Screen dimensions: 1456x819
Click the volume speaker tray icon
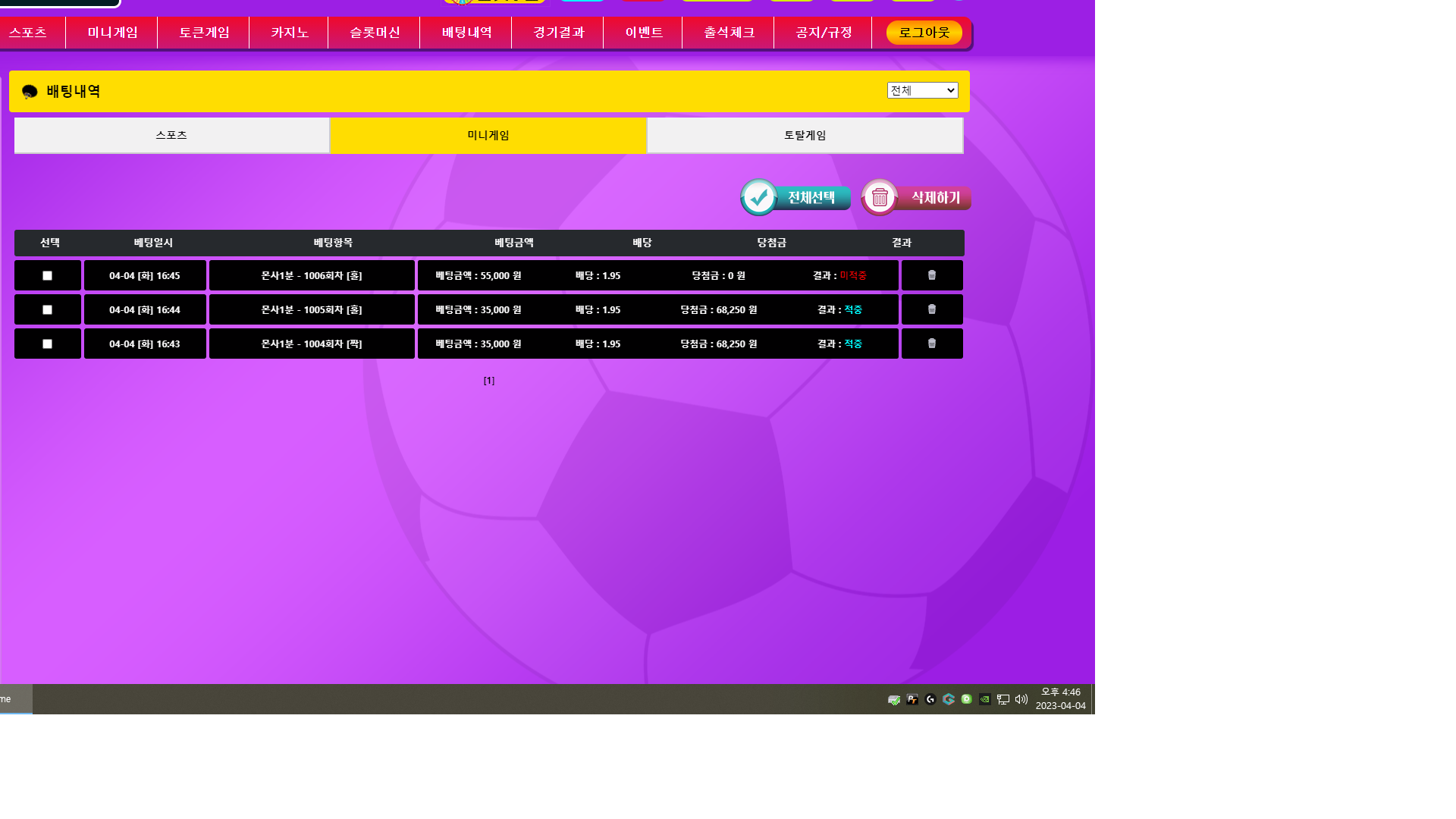(x=1021, y=699)
